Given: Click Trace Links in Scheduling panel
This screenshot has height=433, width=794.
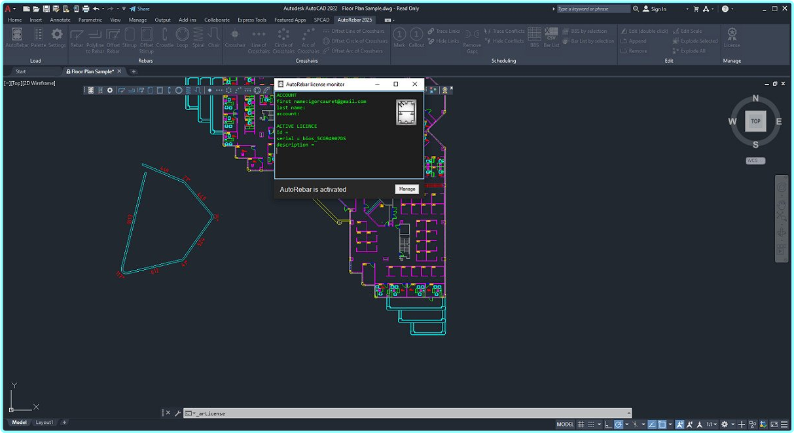Looking at the screenshot, I should [444, 31].
